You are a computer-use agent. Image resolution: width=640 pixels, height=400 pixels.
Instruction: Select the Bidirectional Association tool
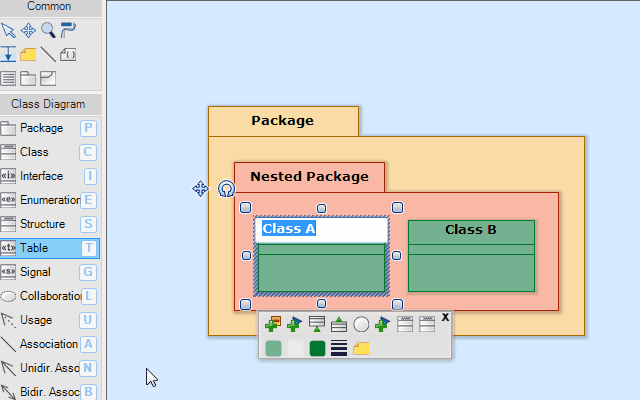tap(49, 392)
